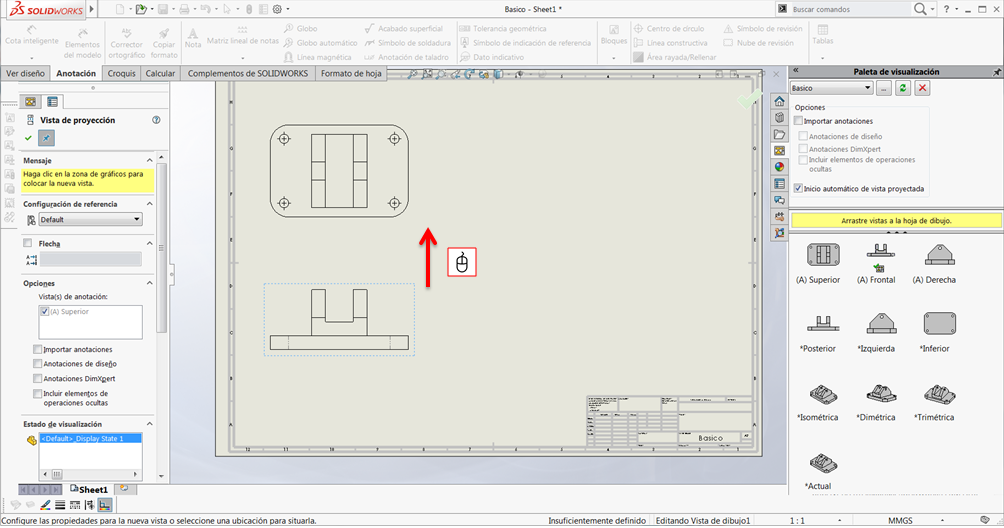1004x528 pixels.
Task: Open help for Vista de proyección
Action: (x=156, y=120)
